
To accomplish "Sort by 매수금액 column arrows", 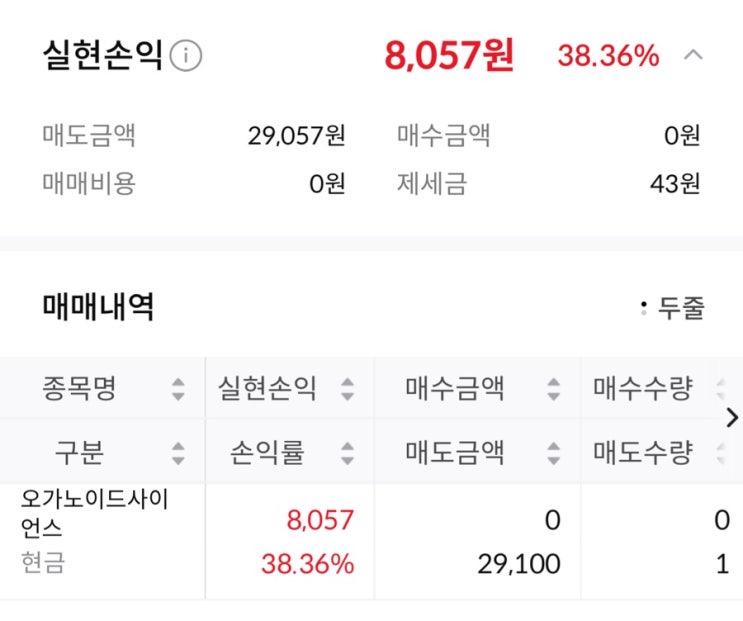I will (554, 388).
